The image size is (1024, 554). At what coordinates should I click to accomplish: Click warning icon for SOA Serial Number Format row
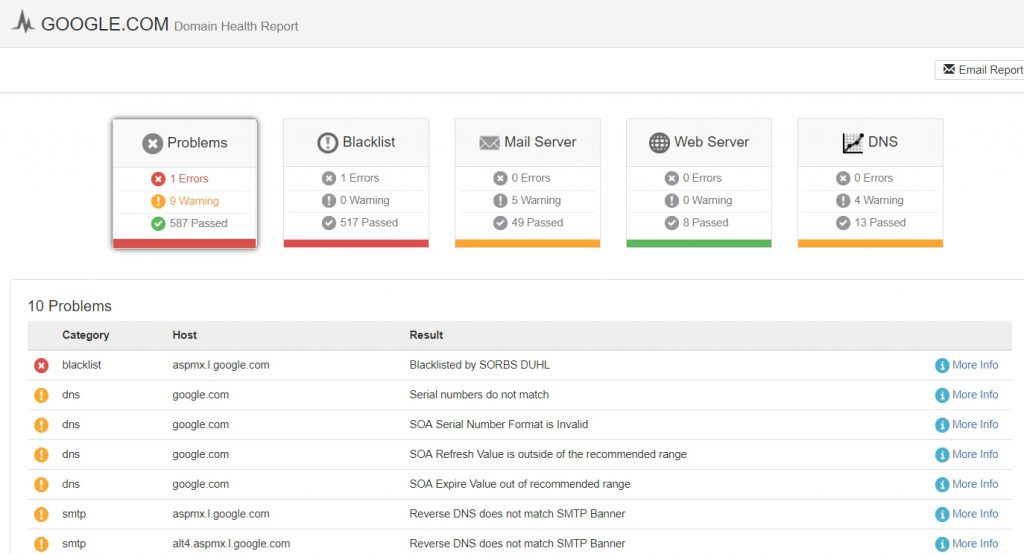coord(41,425)
